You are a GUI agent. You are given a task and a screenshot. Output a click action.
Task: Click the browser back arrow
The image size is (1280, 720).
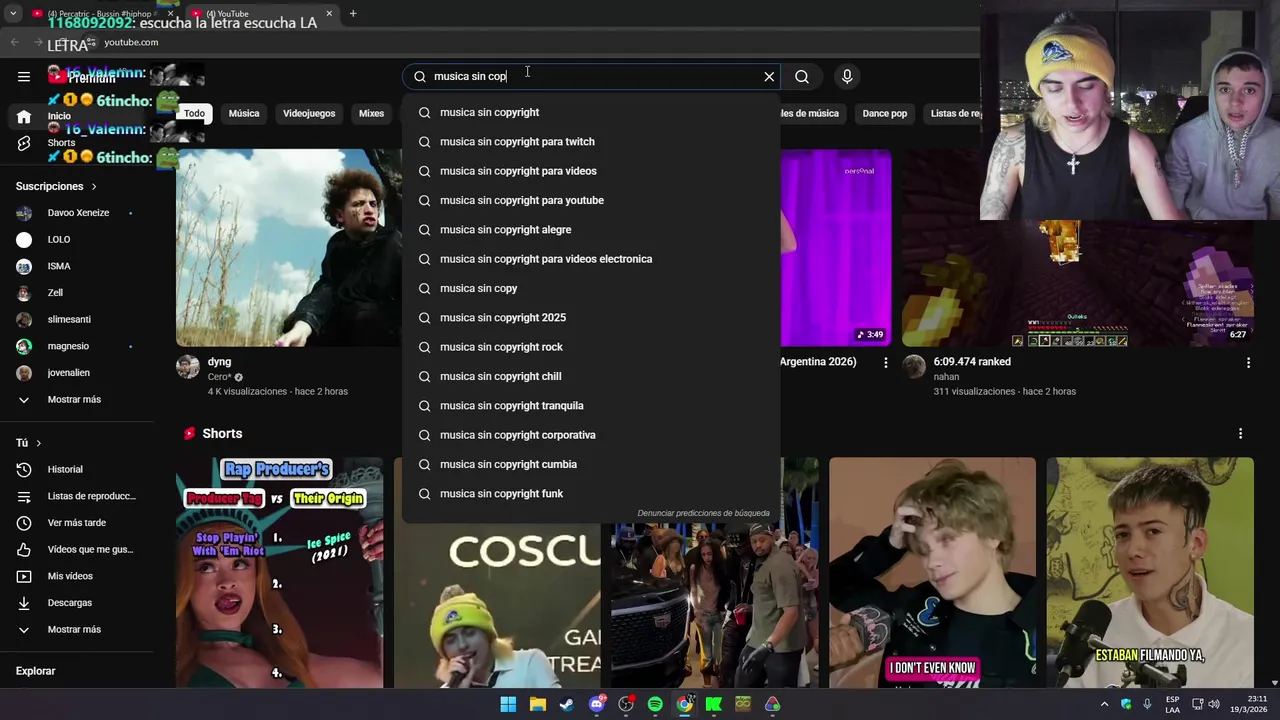(14, 42)
